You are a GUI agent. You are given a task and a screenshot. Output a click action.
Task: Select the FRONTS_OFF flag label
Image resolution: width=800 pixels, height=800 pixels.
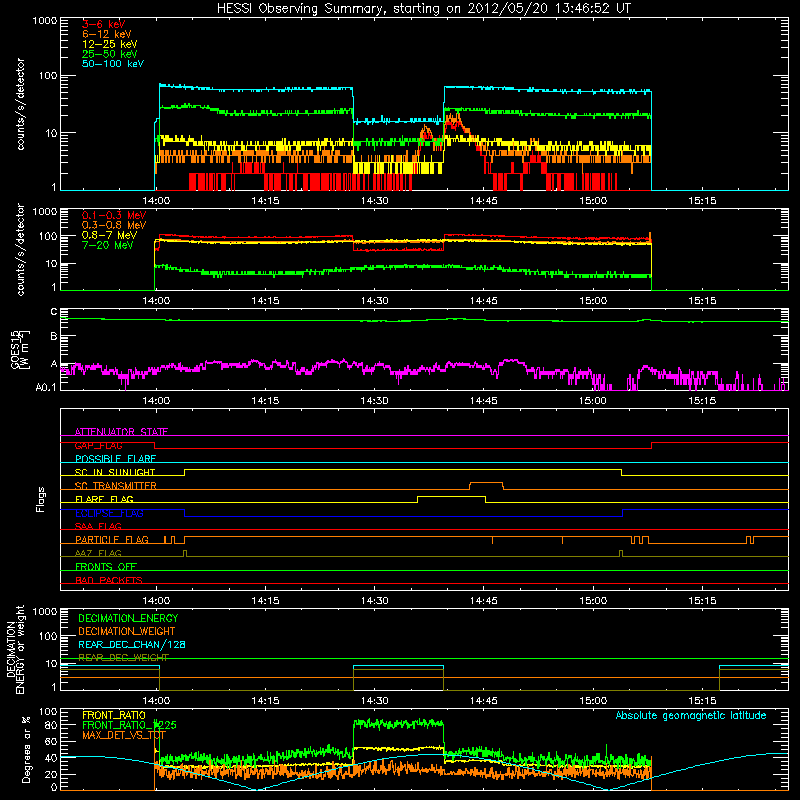tap(106, 567)
